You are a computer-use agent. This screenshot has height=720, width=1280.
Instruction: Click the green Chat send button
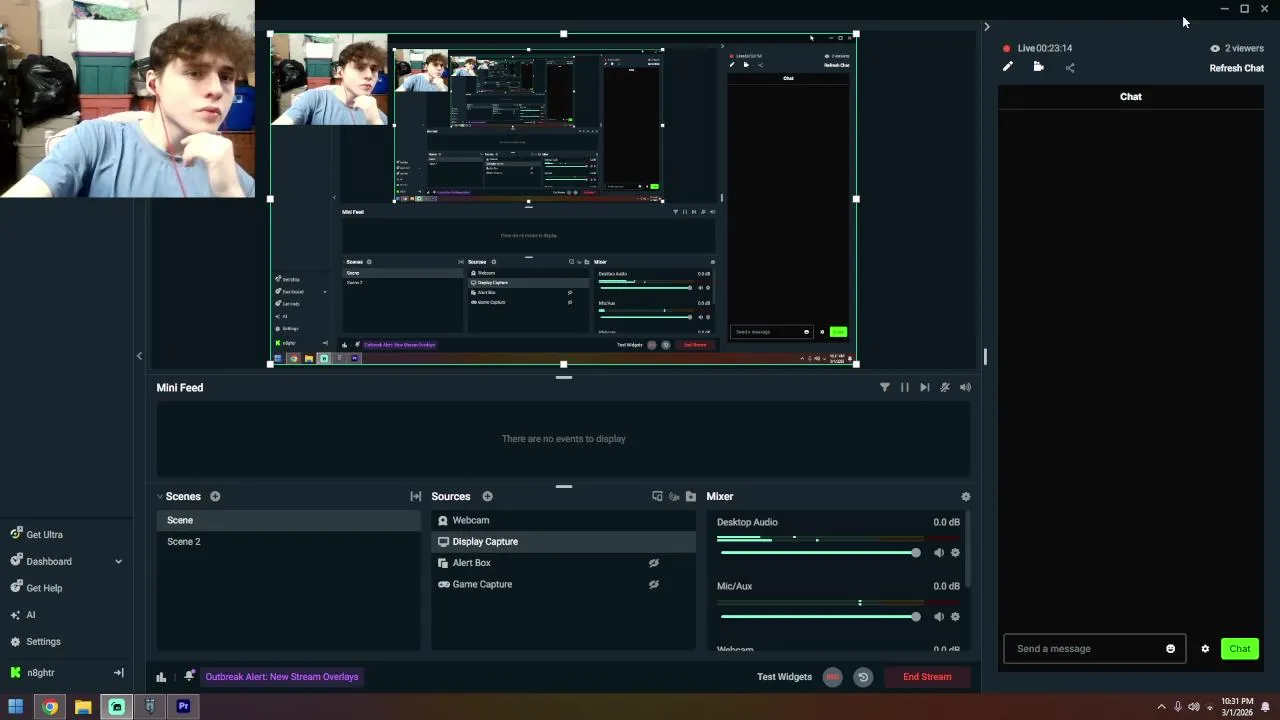coord(1240,649)
